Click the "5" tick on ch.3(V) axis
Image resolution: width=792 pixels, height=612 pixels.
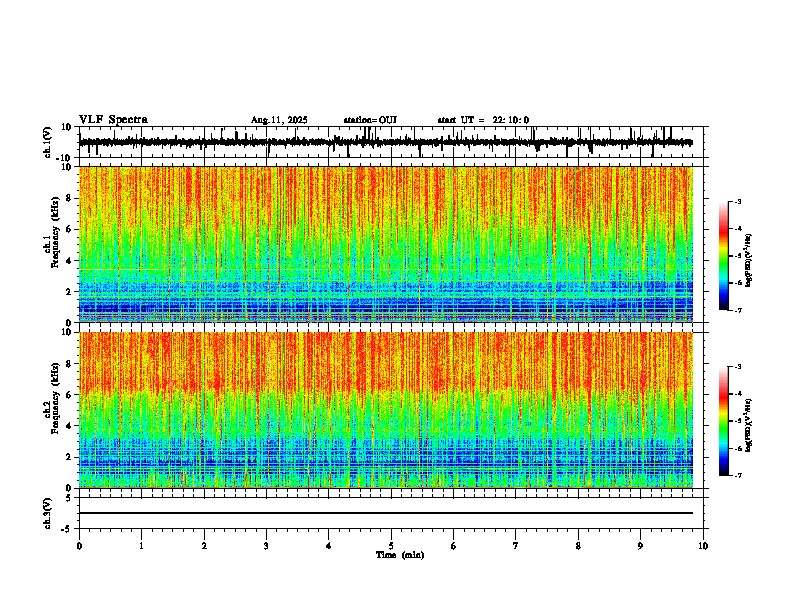point(70,497)
